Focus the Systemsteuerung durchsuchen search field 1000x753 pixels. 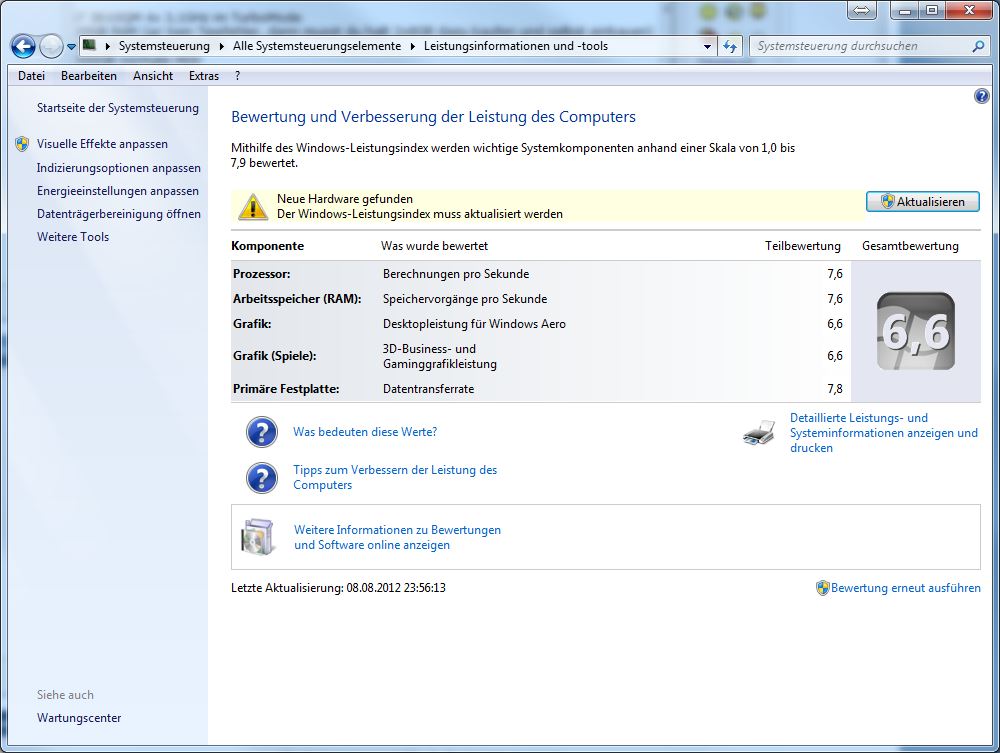coord(861,46)
